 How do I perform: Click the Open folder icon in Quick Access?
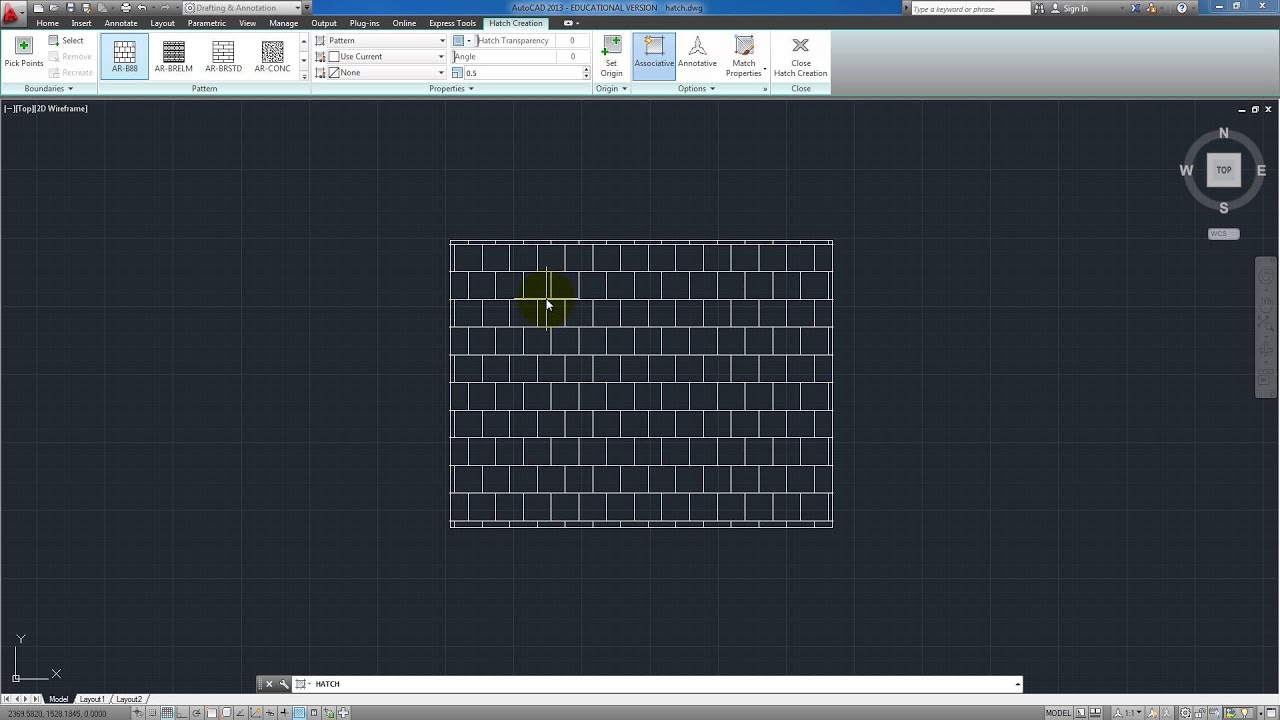click(55, 8)
